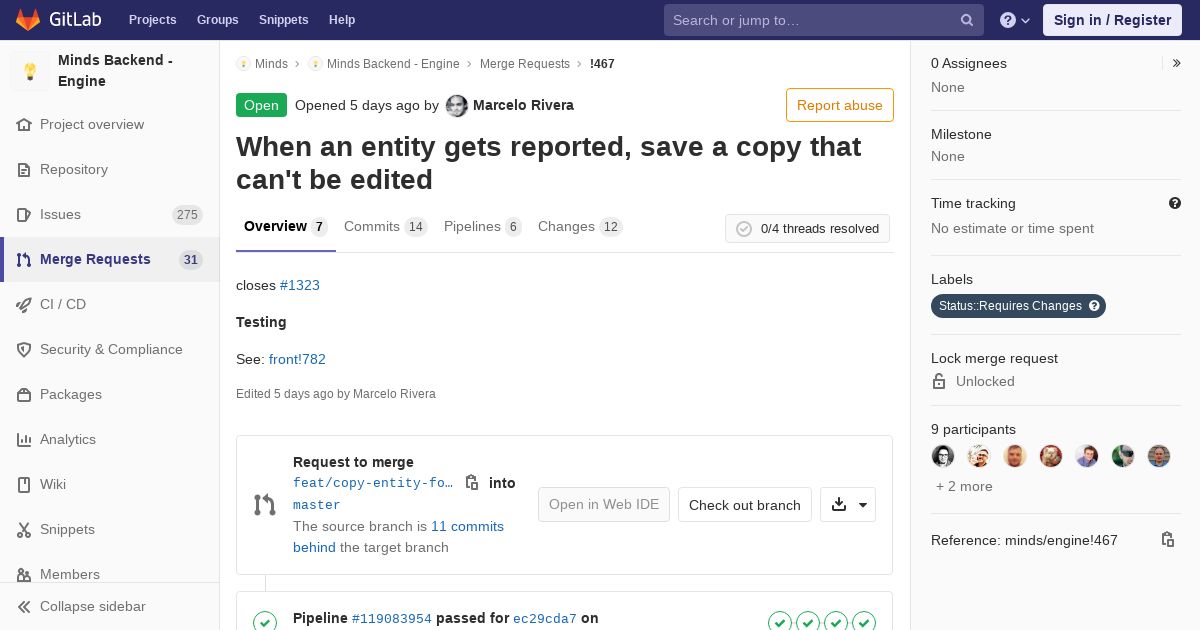Open 11 commits behind link
Screen dimensions: 1200x630
pyautogui.click(x=398, y=537)
